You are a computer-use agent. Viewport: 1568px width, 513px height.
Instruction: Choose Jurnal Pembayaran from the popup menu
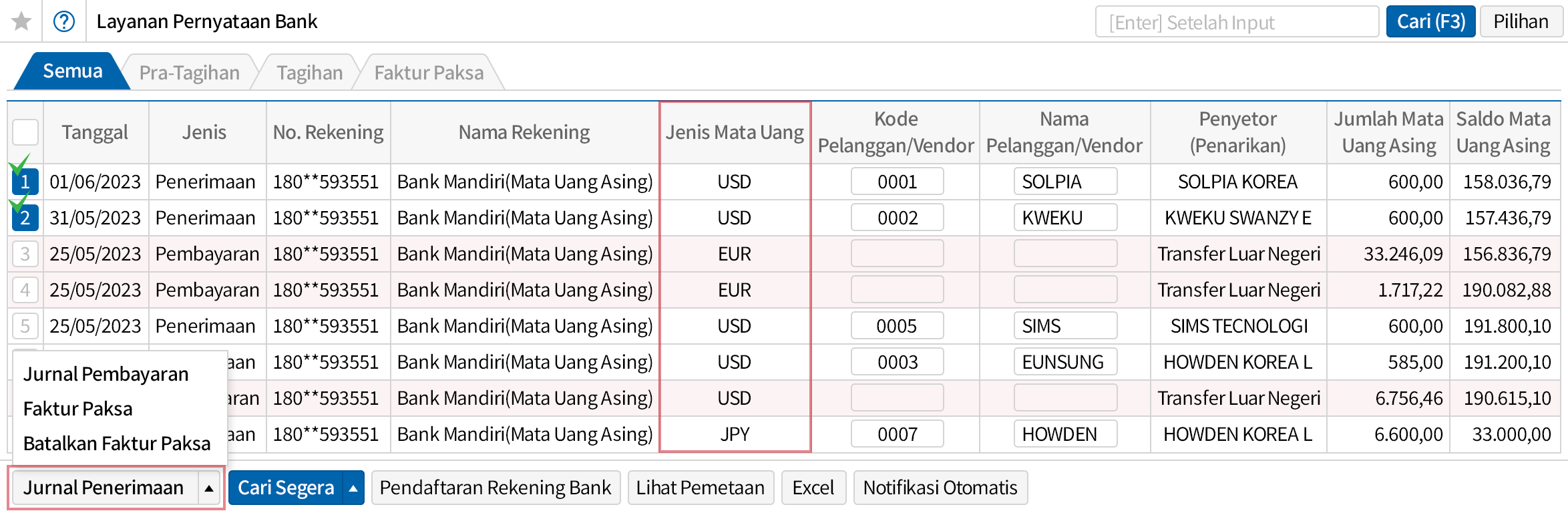pyautogui.click(x=106, y=374)
